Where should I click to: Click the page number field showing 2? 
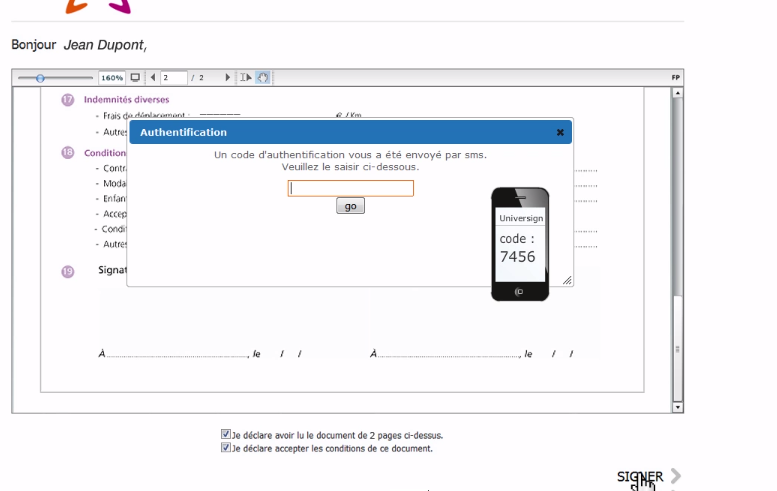(x=174, y=78)
